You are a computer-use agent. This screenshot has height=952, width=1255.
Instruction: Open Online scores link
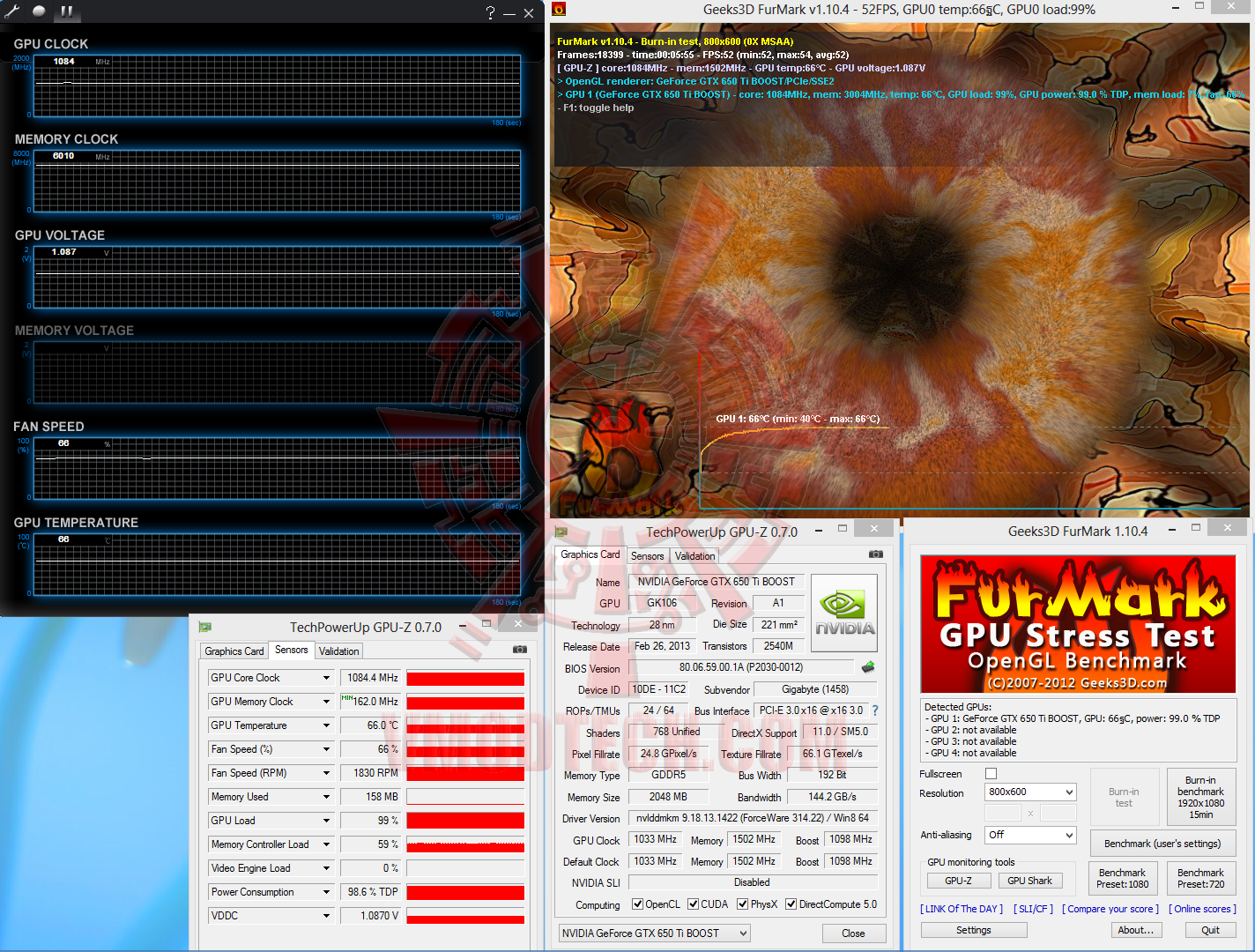tap(1202, 909)
